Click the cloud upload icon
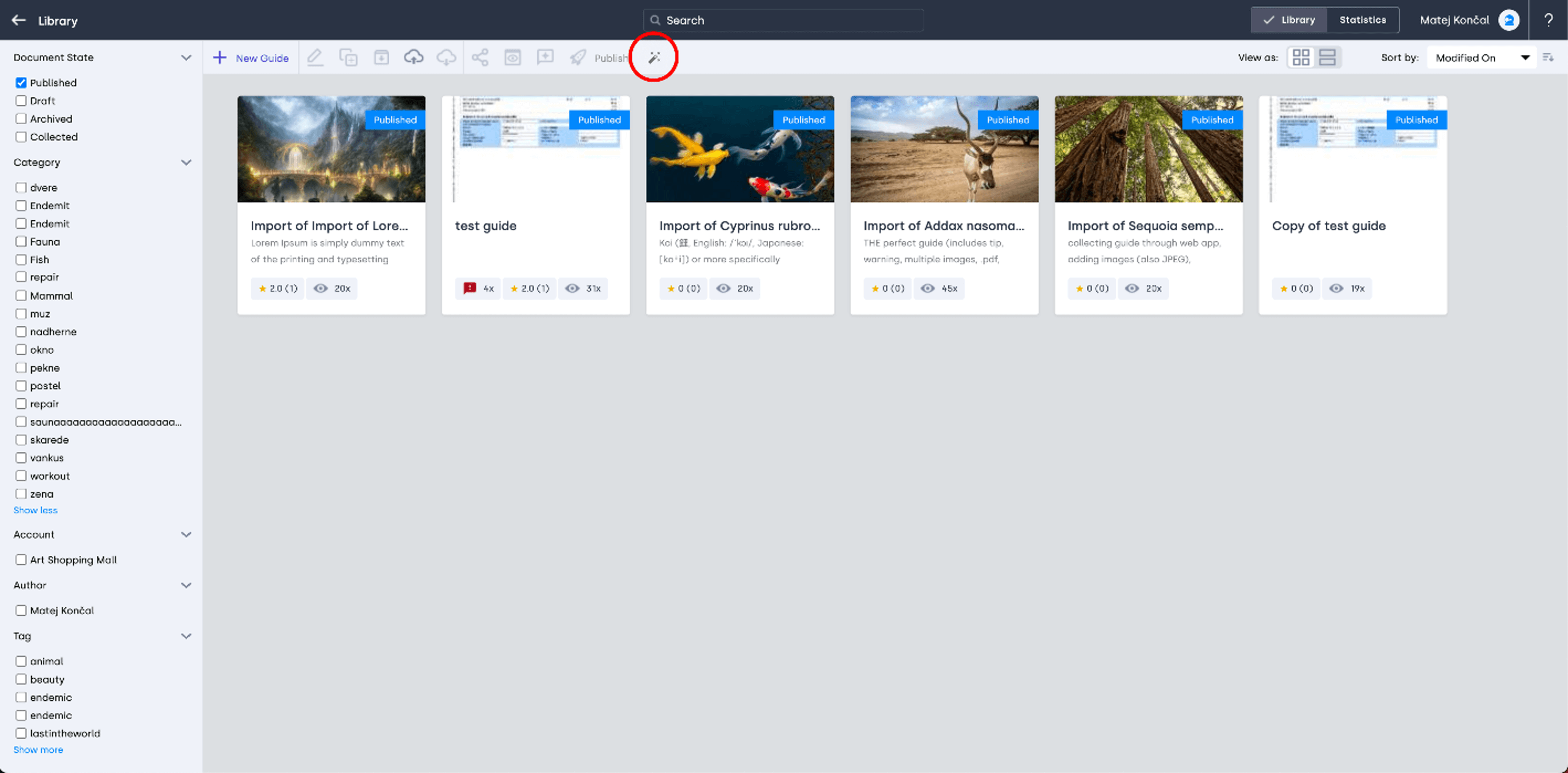 pyautogui.click(x=414, y=57)
